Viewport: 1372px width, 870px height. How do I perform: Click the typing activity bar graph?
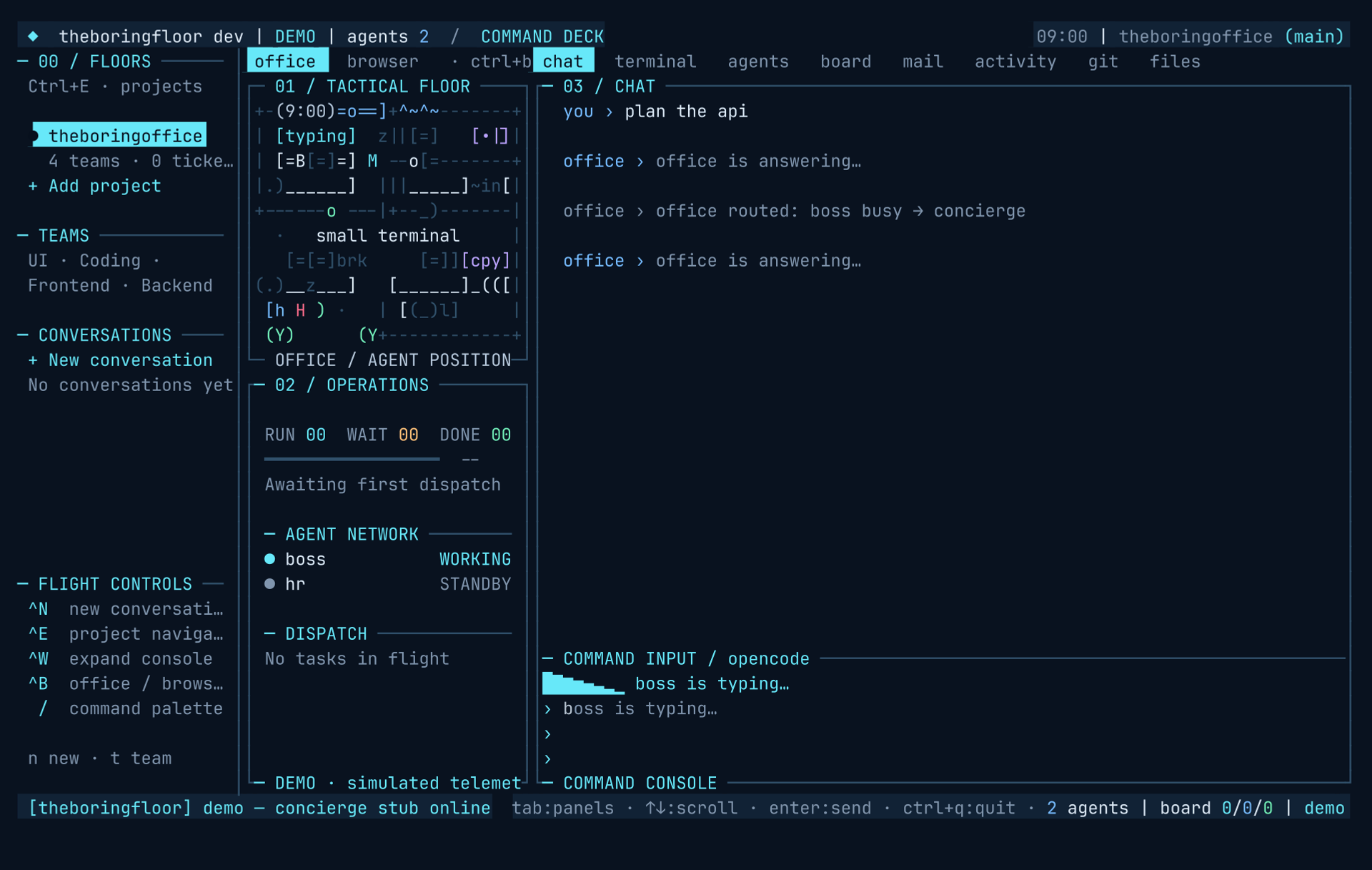coord(583,683)
